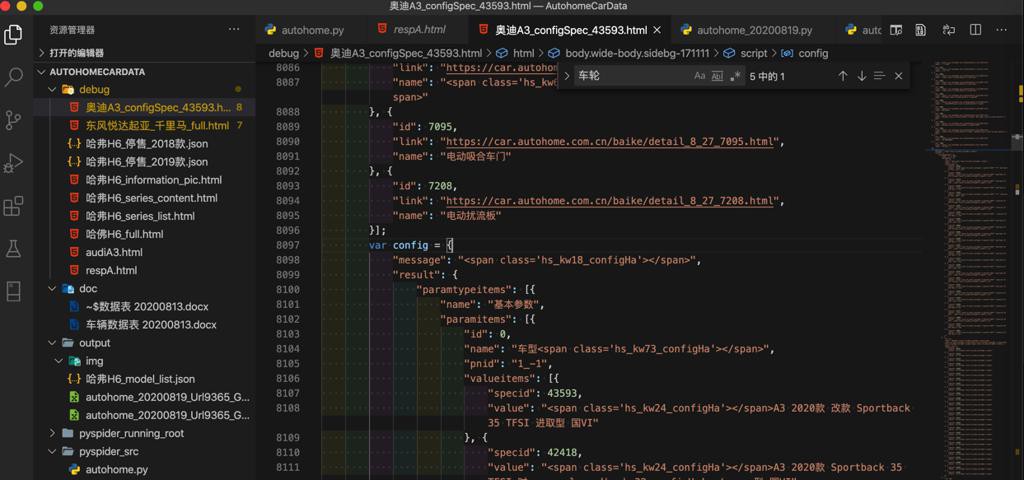Collapse the debug folder
This screenshot has width=1024, height=480.
pos(52,89)
